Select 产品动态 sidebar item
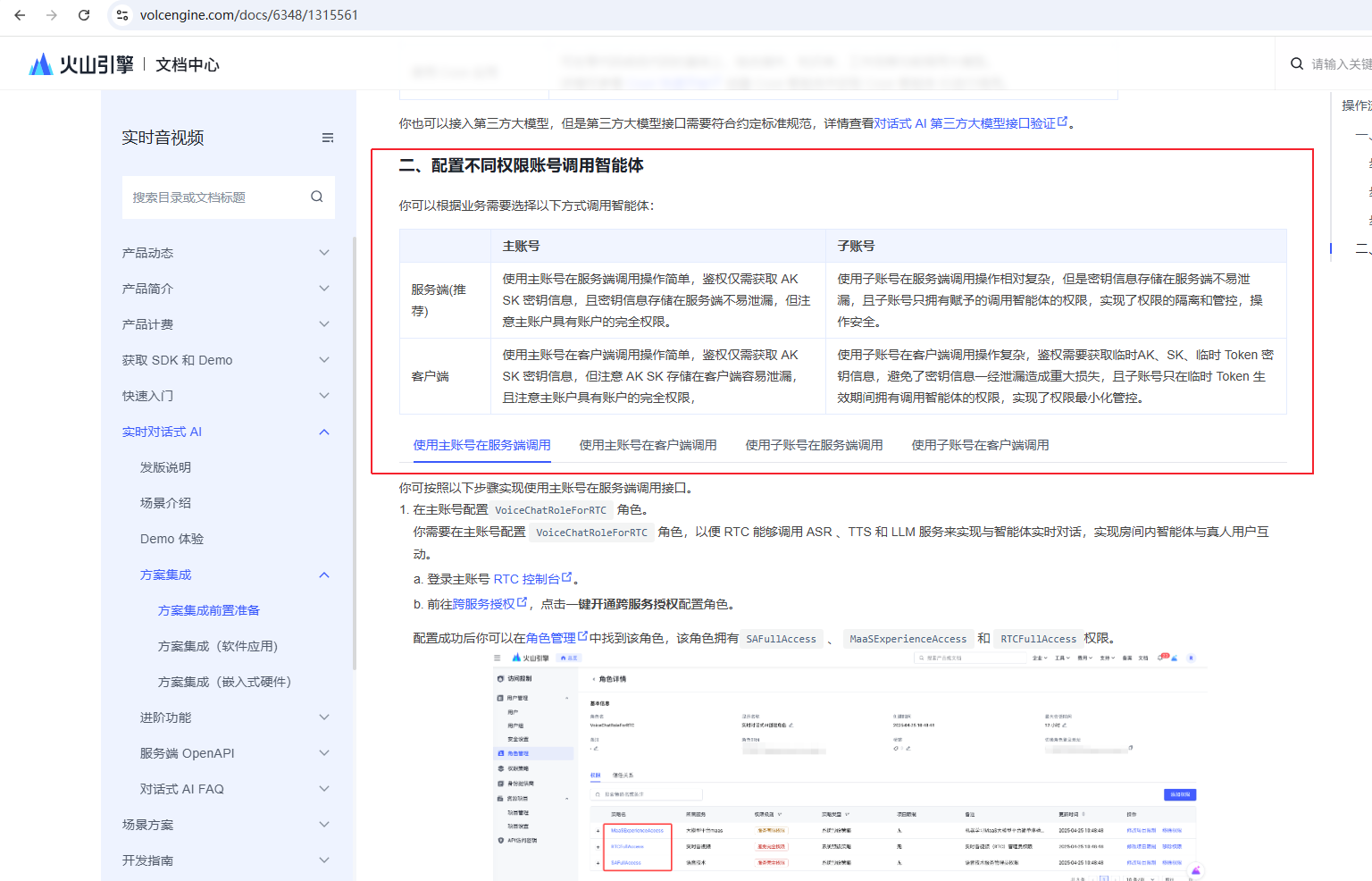The image size is (1372, 881). (148, 253)
